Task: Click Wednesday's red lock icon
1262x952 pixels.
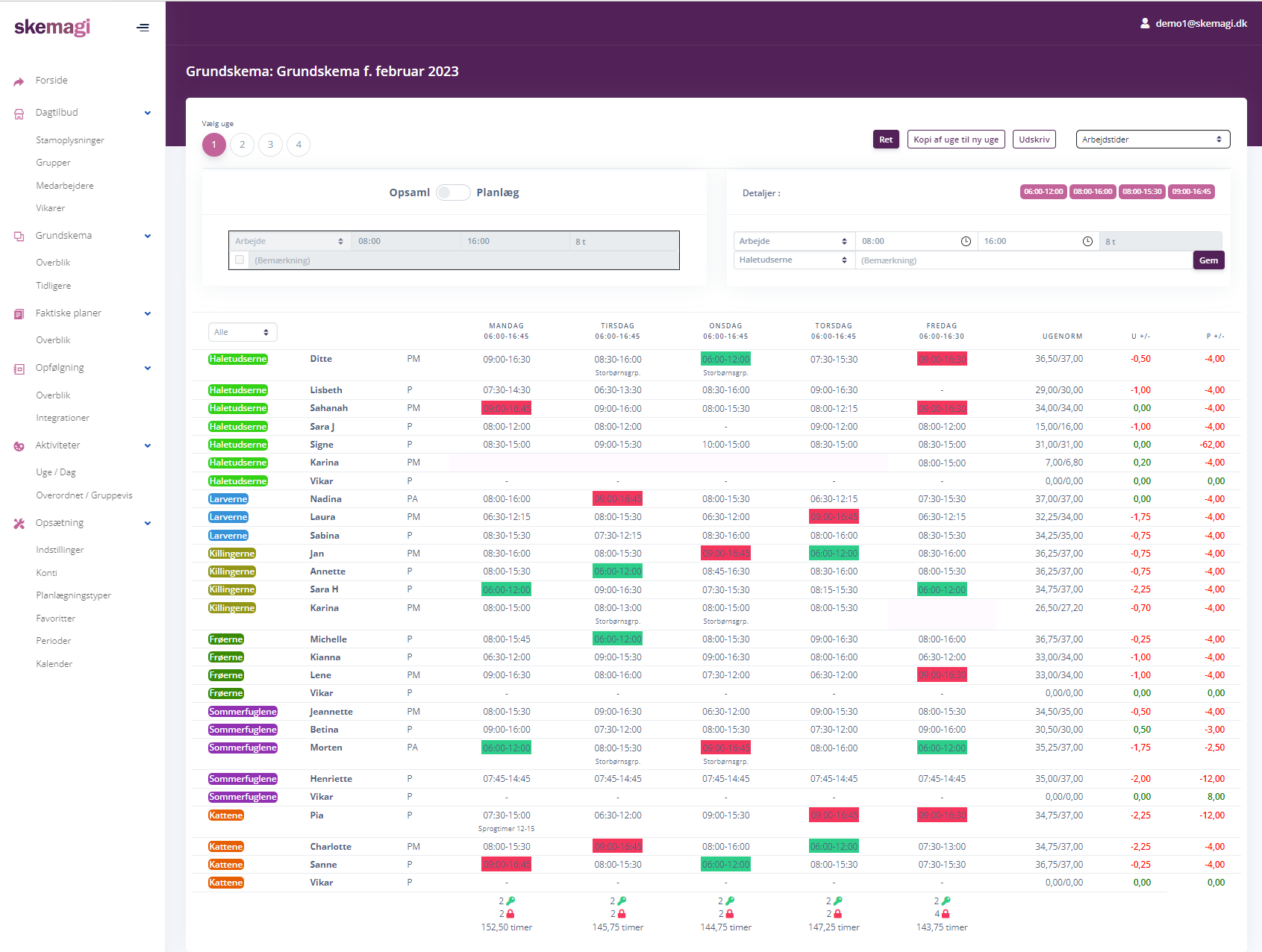Action: tap(730, 914)
